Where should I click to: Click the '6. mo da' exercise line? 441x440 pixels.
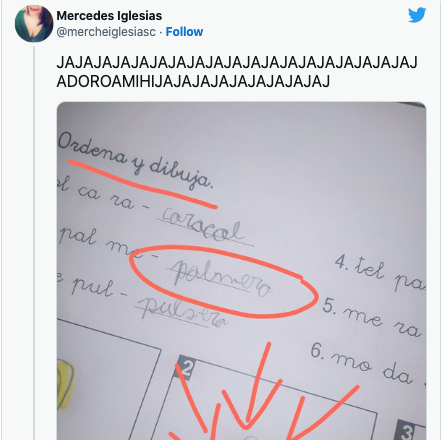click(x=365, y=363)
